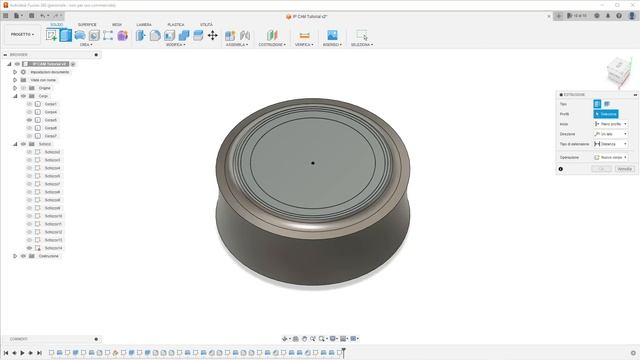Viewport: 640px width, 360px height.
Task: Open the Crea dropdown menu
Action: click(x=86, y=44)
